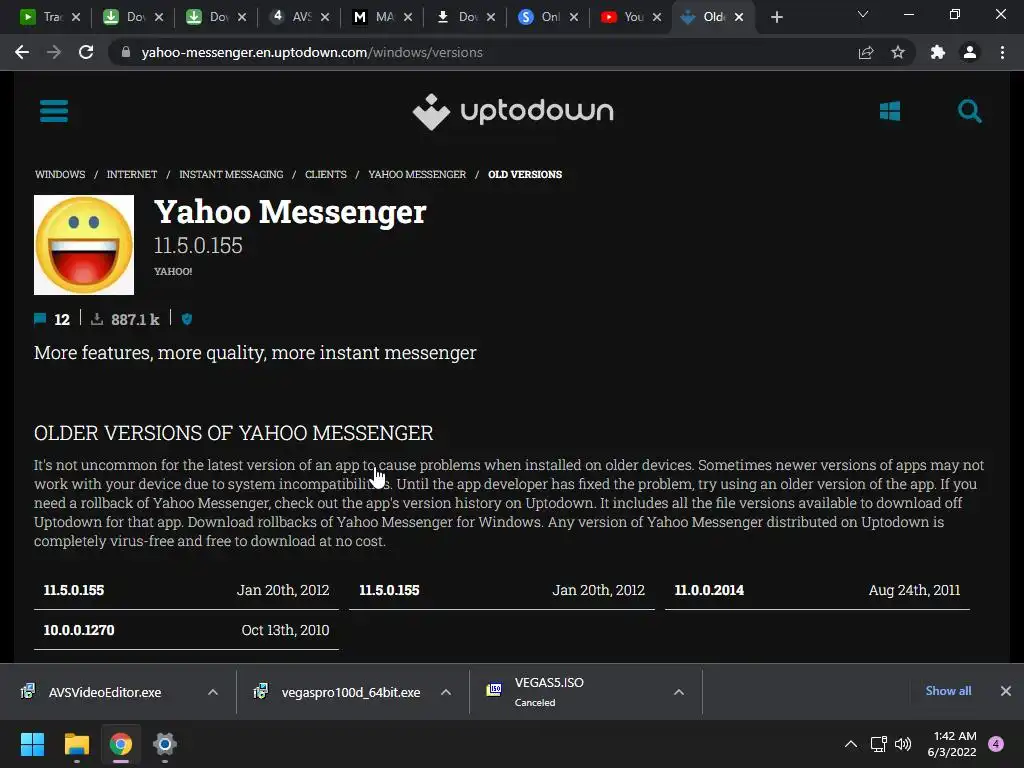This screenshot has height=768, width=1024.
Task: Expand the tab search chevron
Action: coord(863,14)
